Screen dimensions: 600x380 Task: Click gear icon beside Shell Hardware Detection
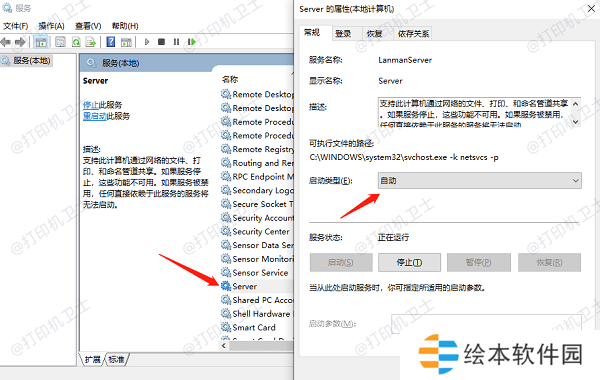pyautogui.click(x=226, y=314)
